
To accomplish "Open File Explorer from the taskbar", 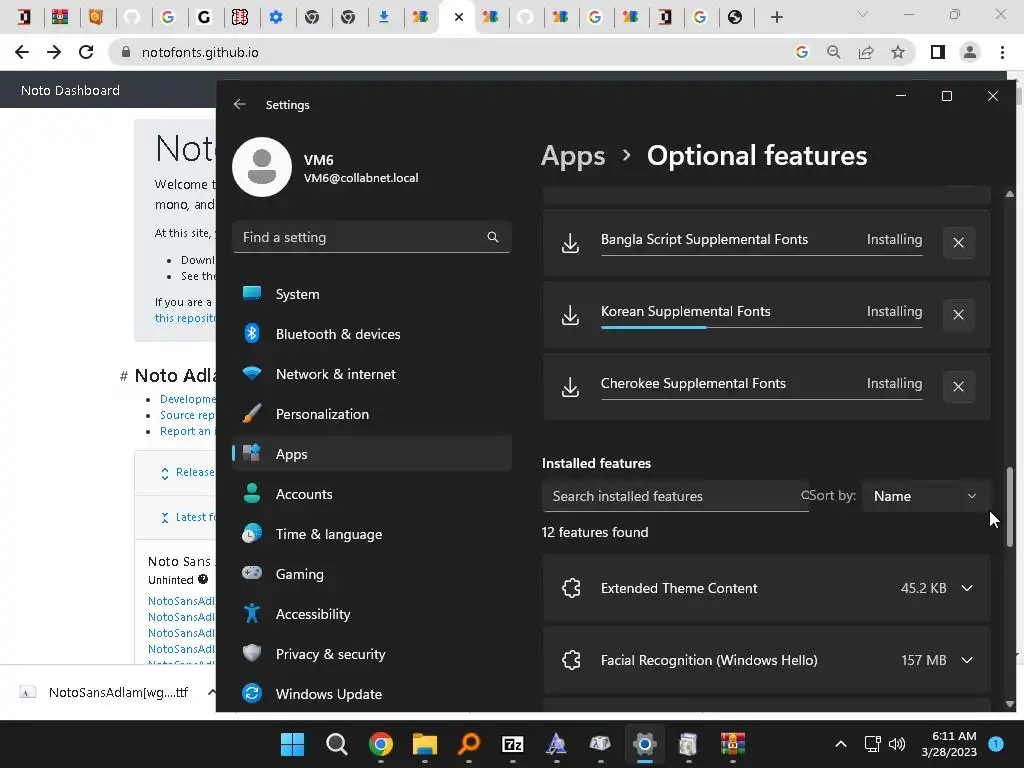I will (x=424, y=744).
